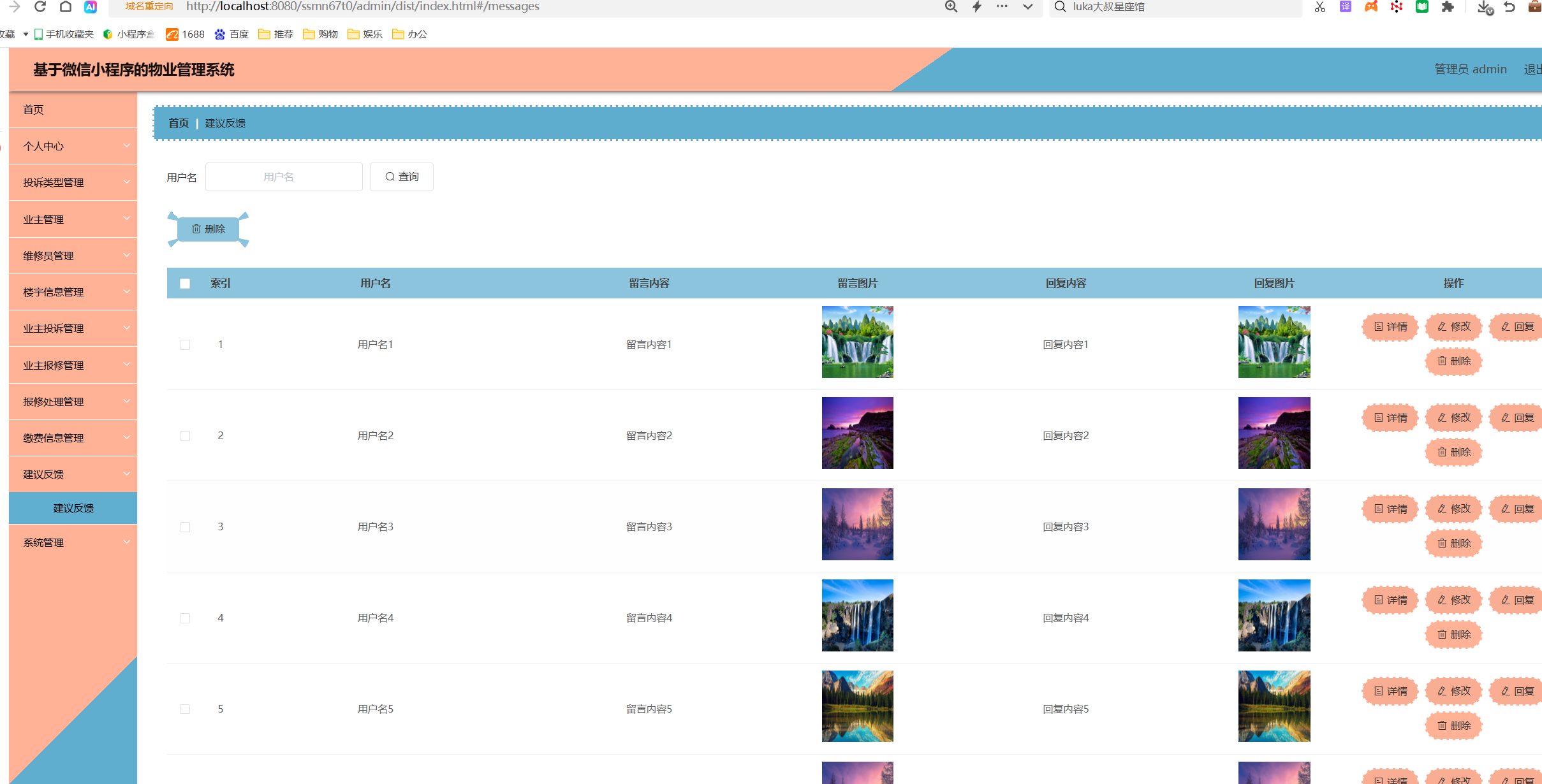Expand the 个人中心 sidebar menu
Screen dimensions: 1542x784
tap(73, 146)
